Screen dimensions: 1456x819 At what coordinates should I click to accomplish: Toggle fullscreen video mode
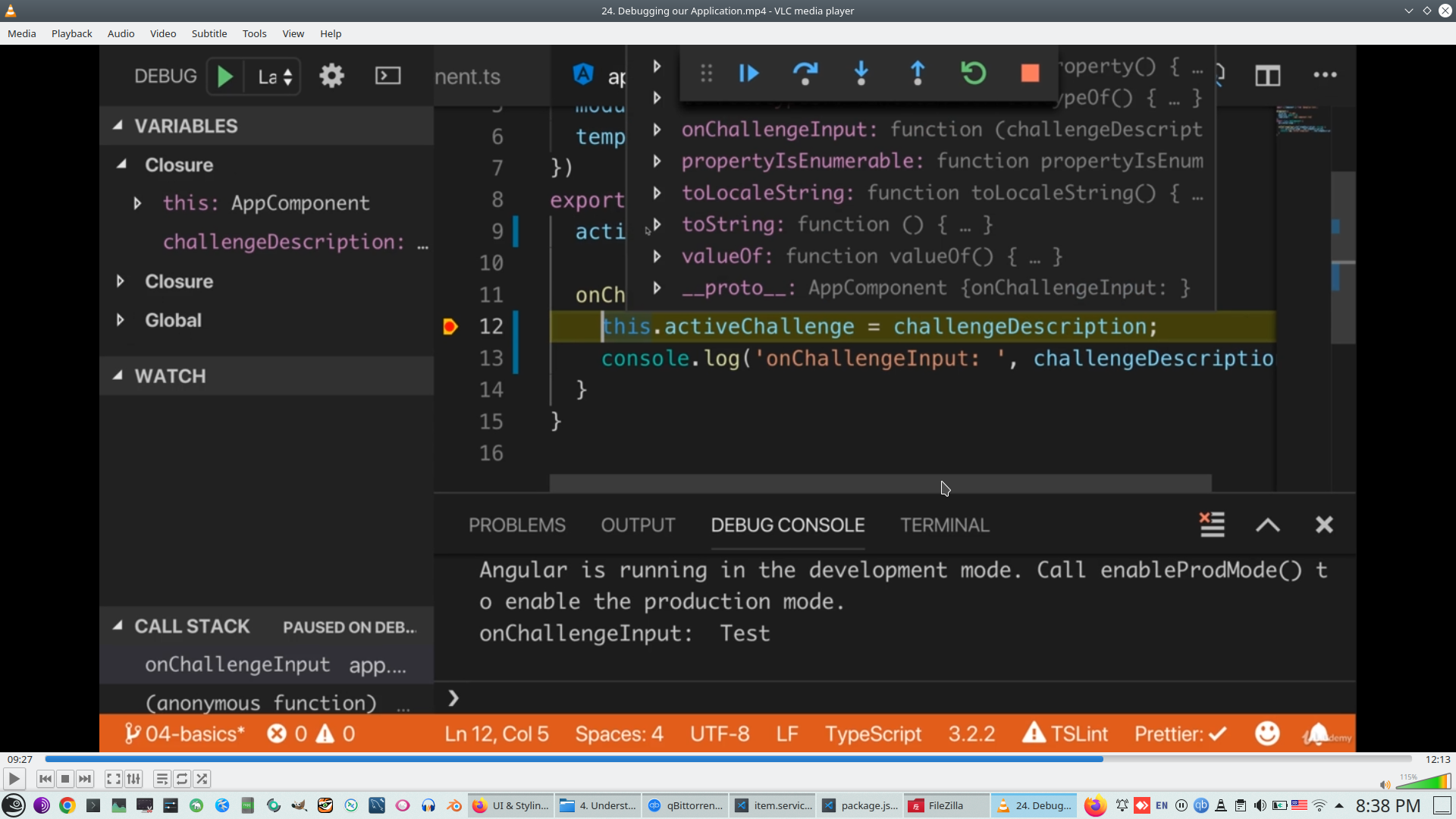(x=113, y=779)
